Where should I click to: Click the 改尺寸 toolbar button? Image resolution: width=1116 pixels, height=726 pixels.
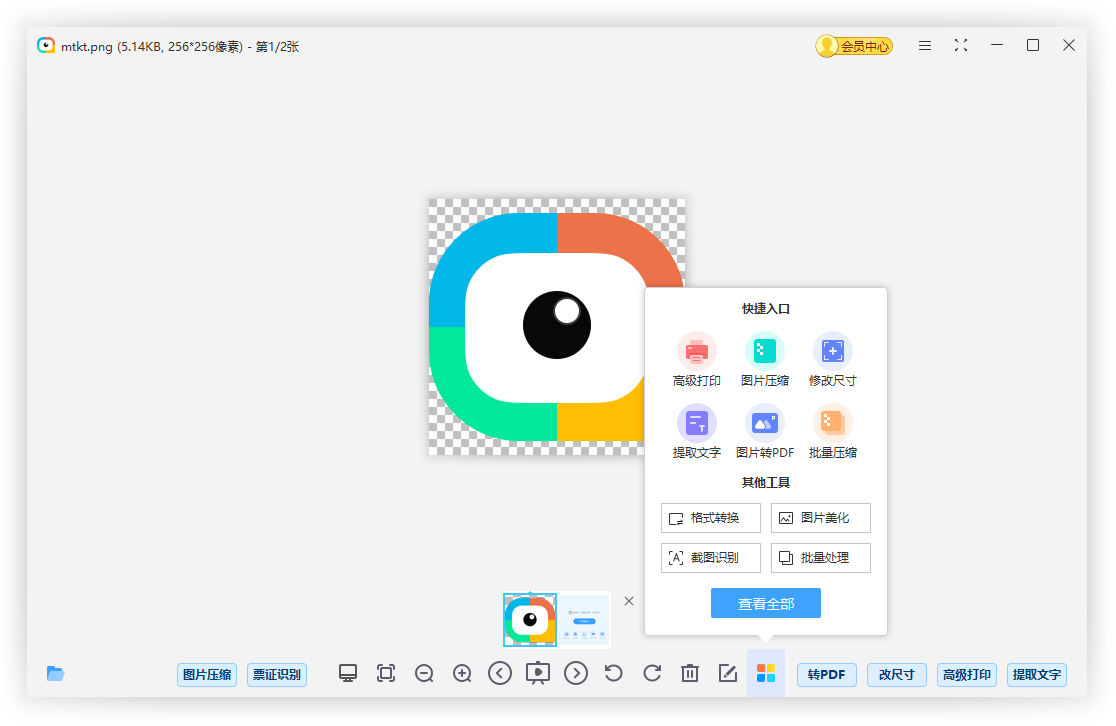tap(897, 675)
